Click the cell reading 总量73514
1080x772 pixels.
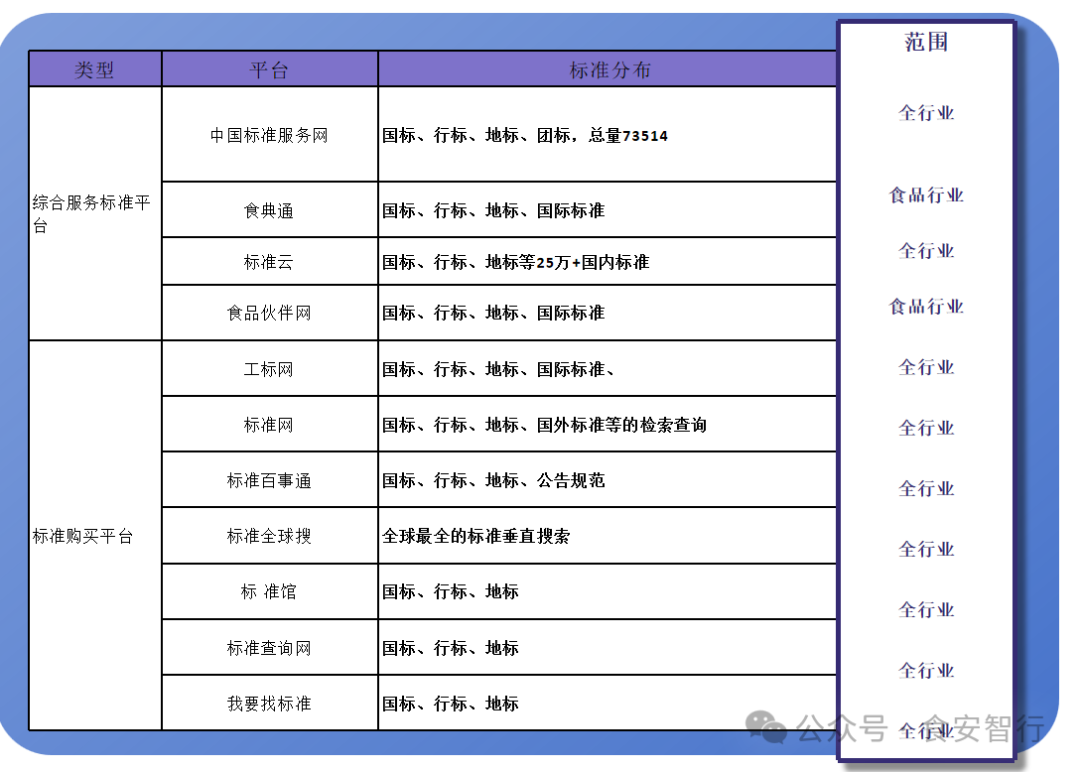(608, 135)
